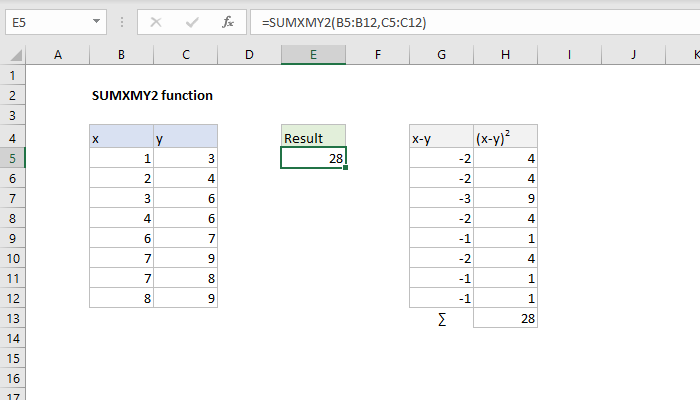Select row 7 header
Viewport: 700px width, 400px height.
pos(12,198)
